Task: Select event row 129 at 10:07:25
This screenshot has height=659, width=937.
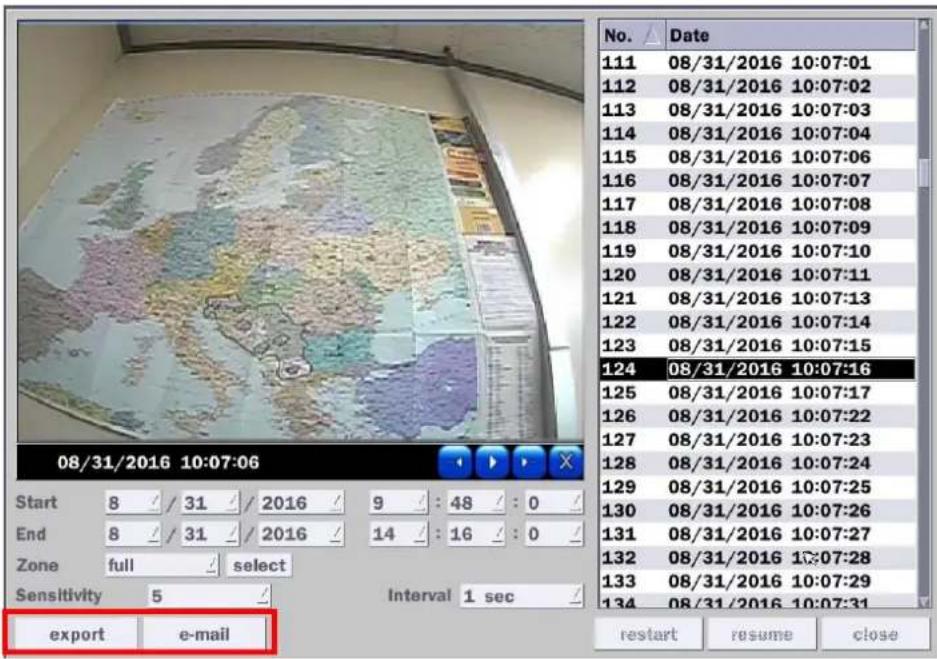Action: tap(758, 487)
